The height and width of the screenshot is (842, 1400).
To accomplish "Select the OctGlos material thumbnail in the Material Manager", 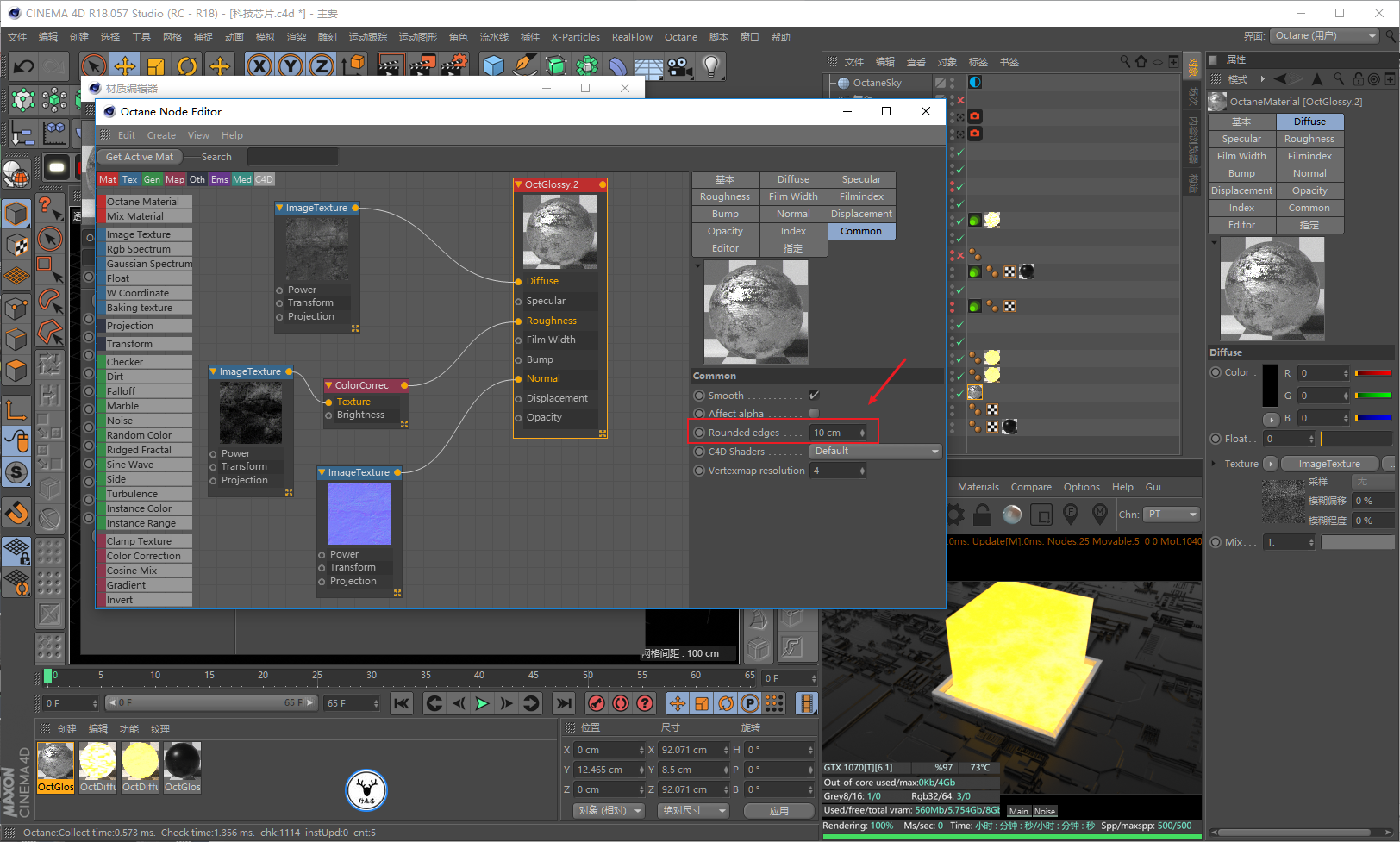I will [x=56, y=767].
